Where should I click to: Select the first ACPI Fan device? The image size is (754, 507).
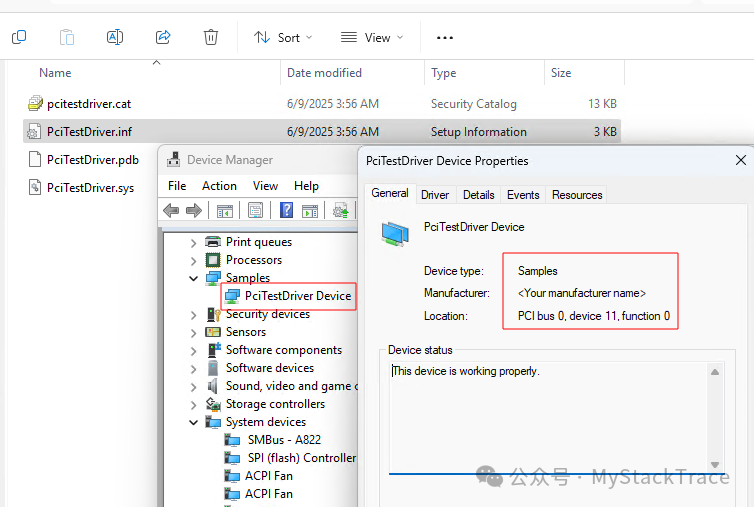coord(269,476)
